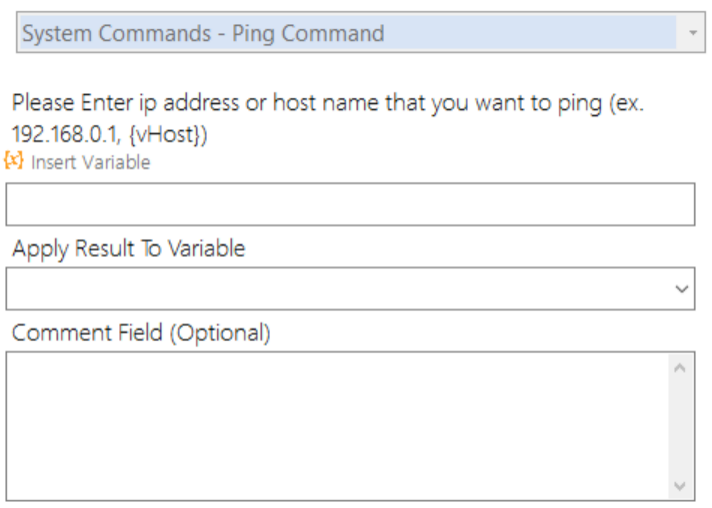Click the Comment Field (Optional) label
The height and width of the screenshot is (508, 712).
click(x=141, y=333)
